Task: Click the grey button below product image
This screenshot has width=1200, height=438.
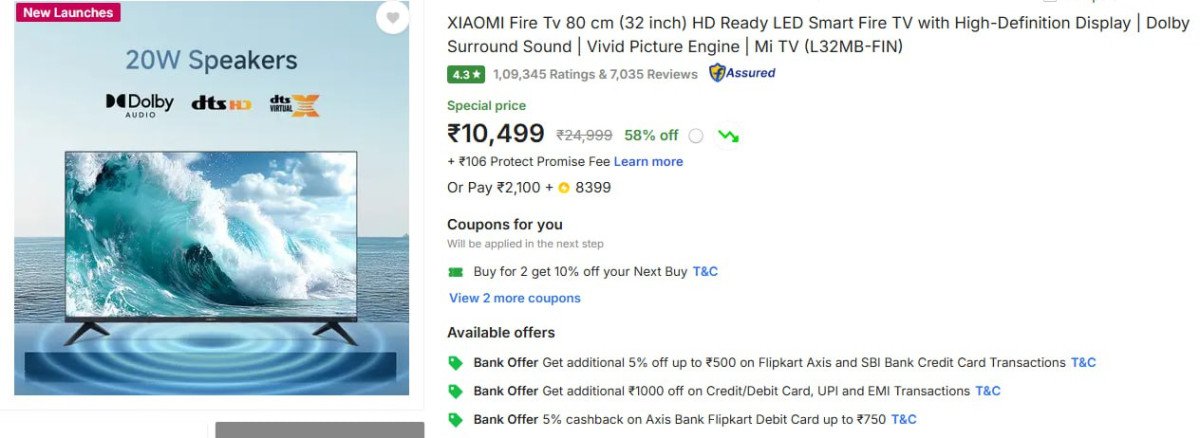Action: [320, 430]
